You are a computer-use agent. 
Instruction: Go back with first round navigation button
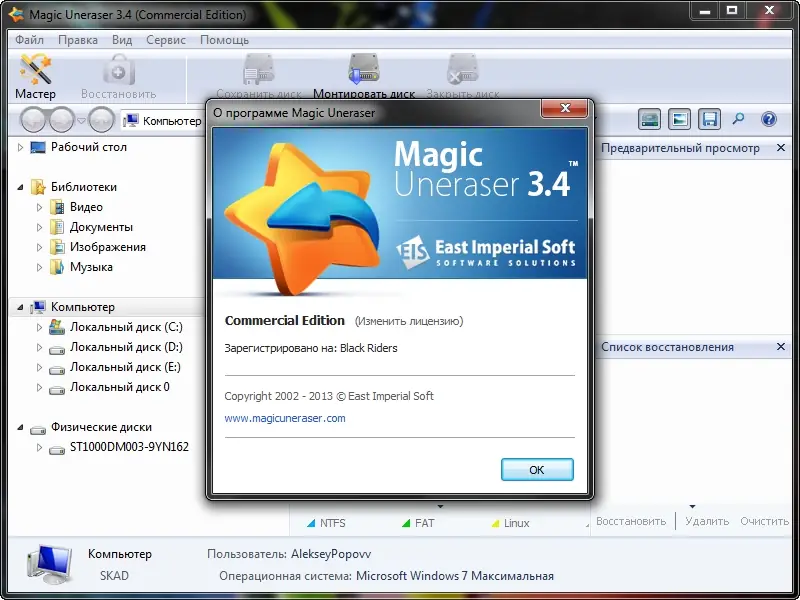(x=34, y=120)
